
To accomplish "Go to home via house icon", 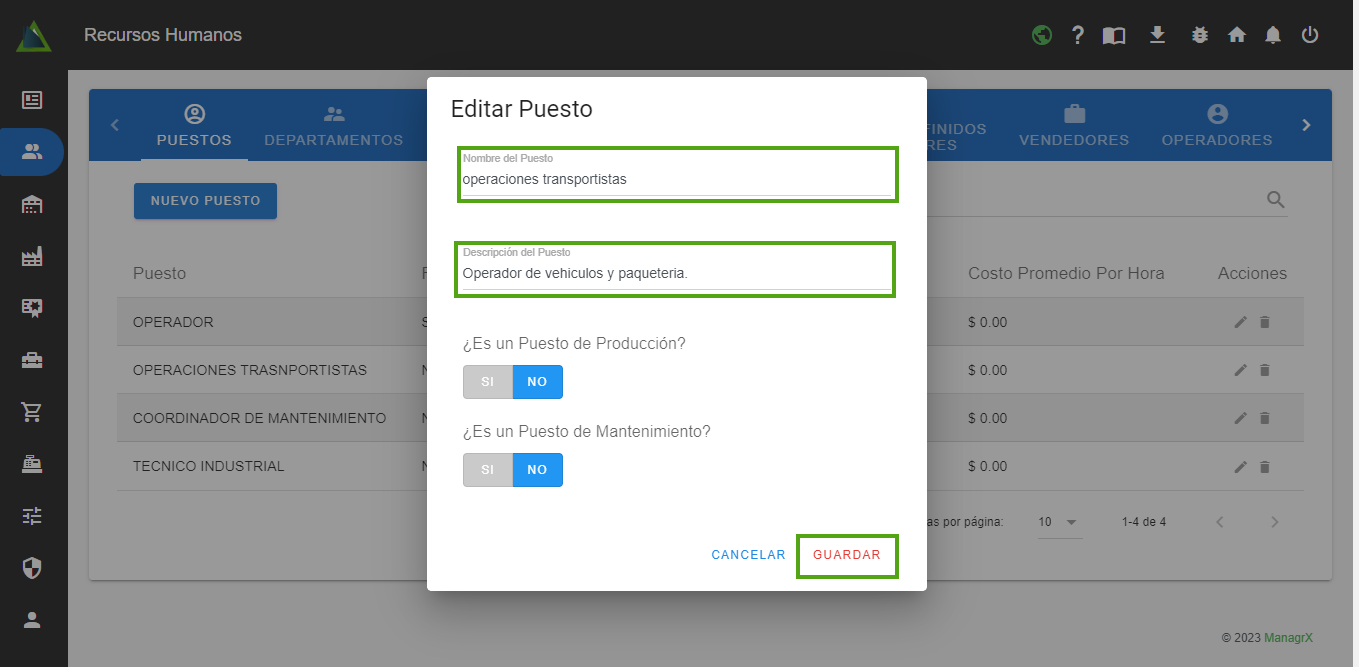I will point(1237,35).
